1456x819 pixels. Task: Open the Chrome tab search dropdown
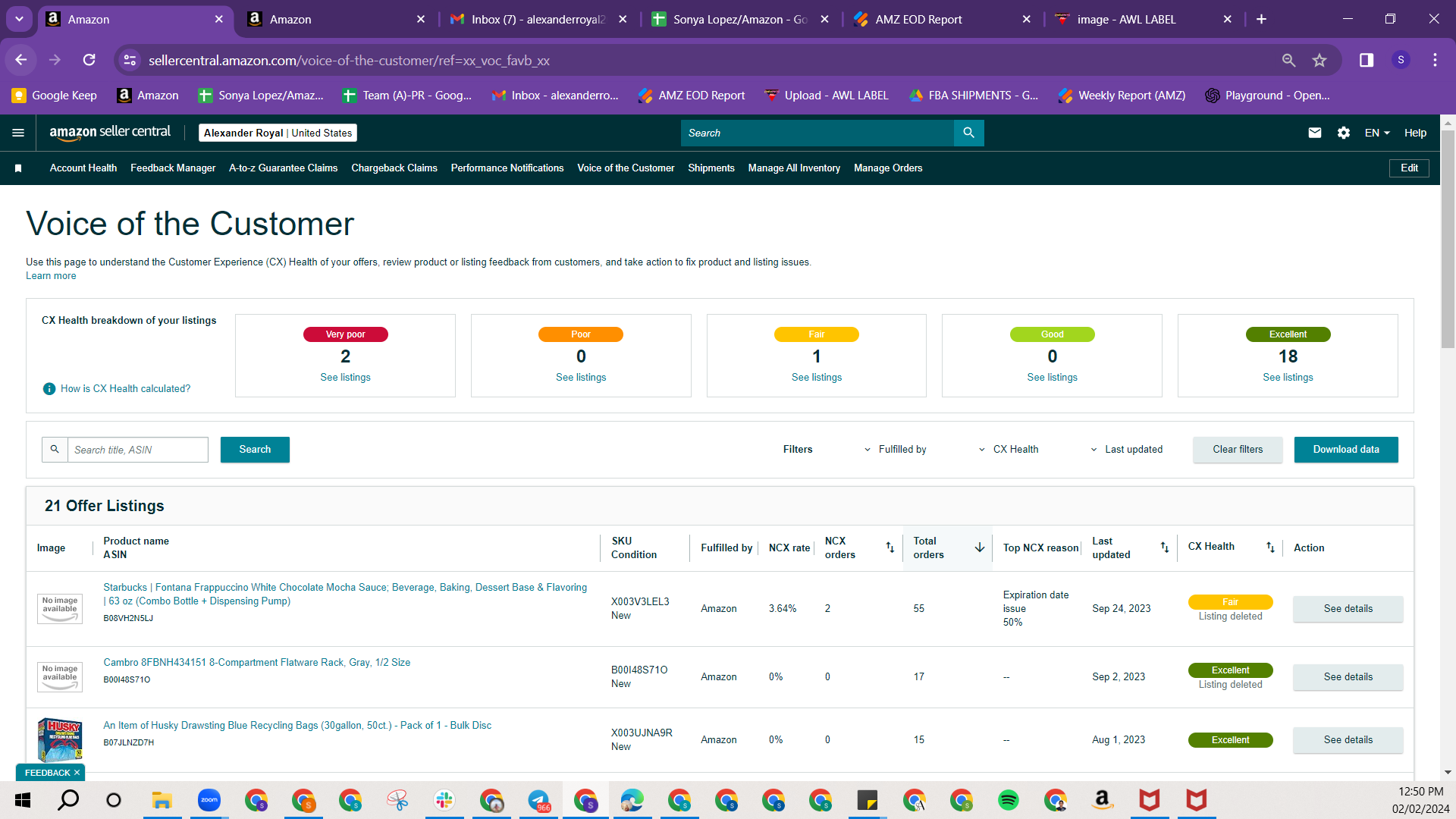pos(19,19)
